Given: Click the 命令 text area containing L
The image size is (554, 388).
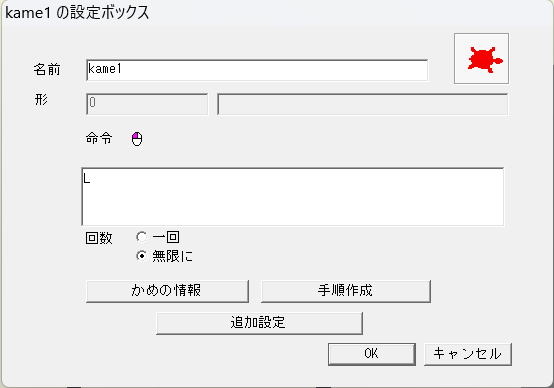Looking at the screenshot, I should click(293, 196).
